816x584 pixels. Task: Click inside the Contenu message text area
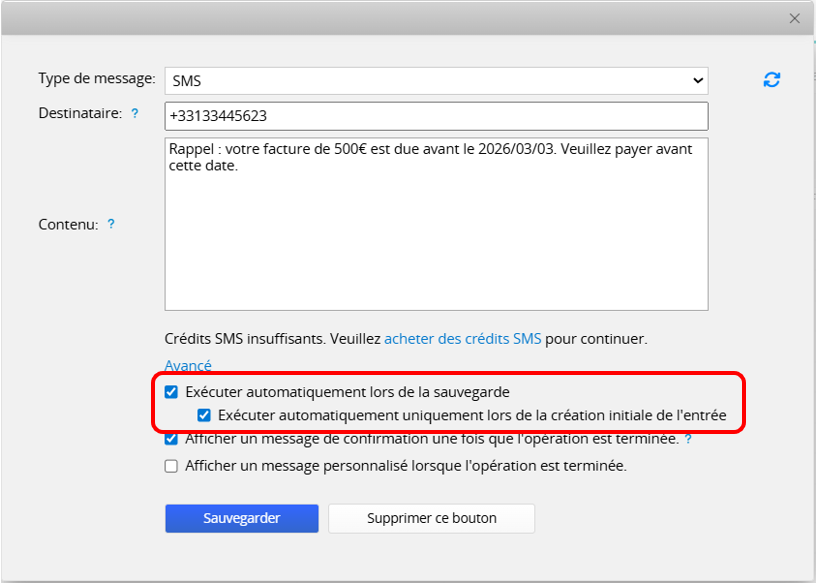[436, 240]
